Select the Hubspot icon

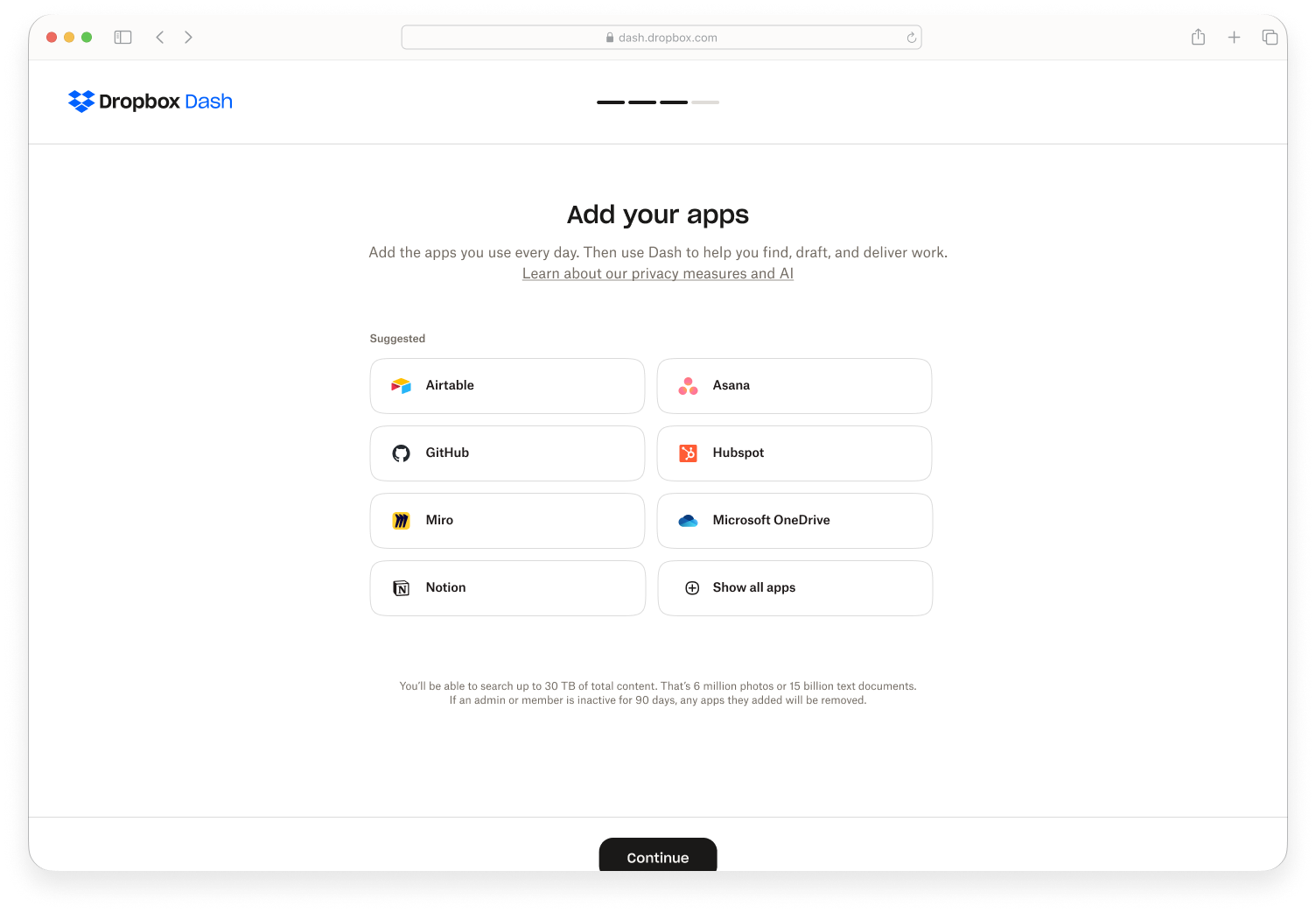[688, 453]
